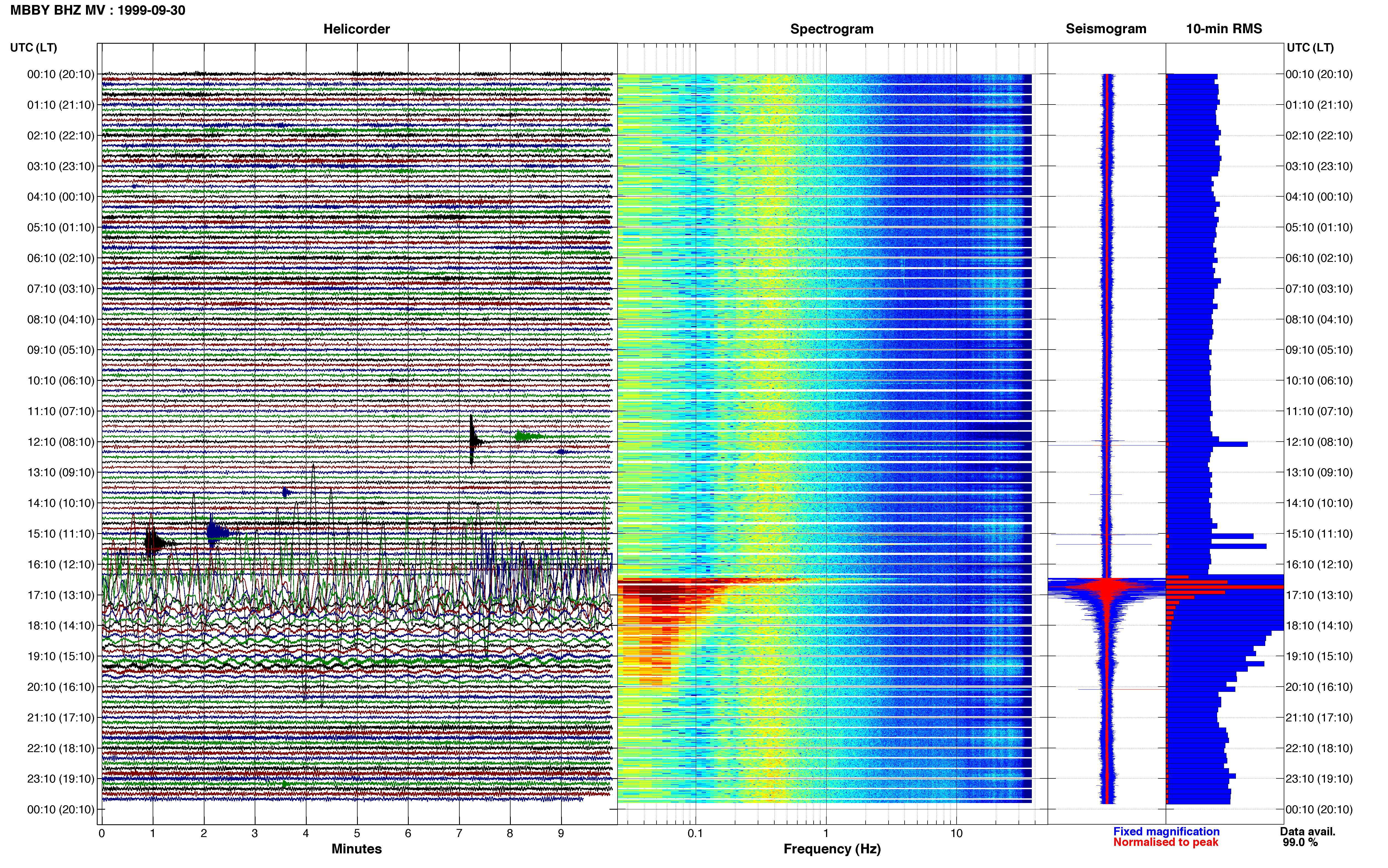Click left time label 04:10 (00:10)
The width and height of the screenshot is (1388, 868).
(61, 196)
